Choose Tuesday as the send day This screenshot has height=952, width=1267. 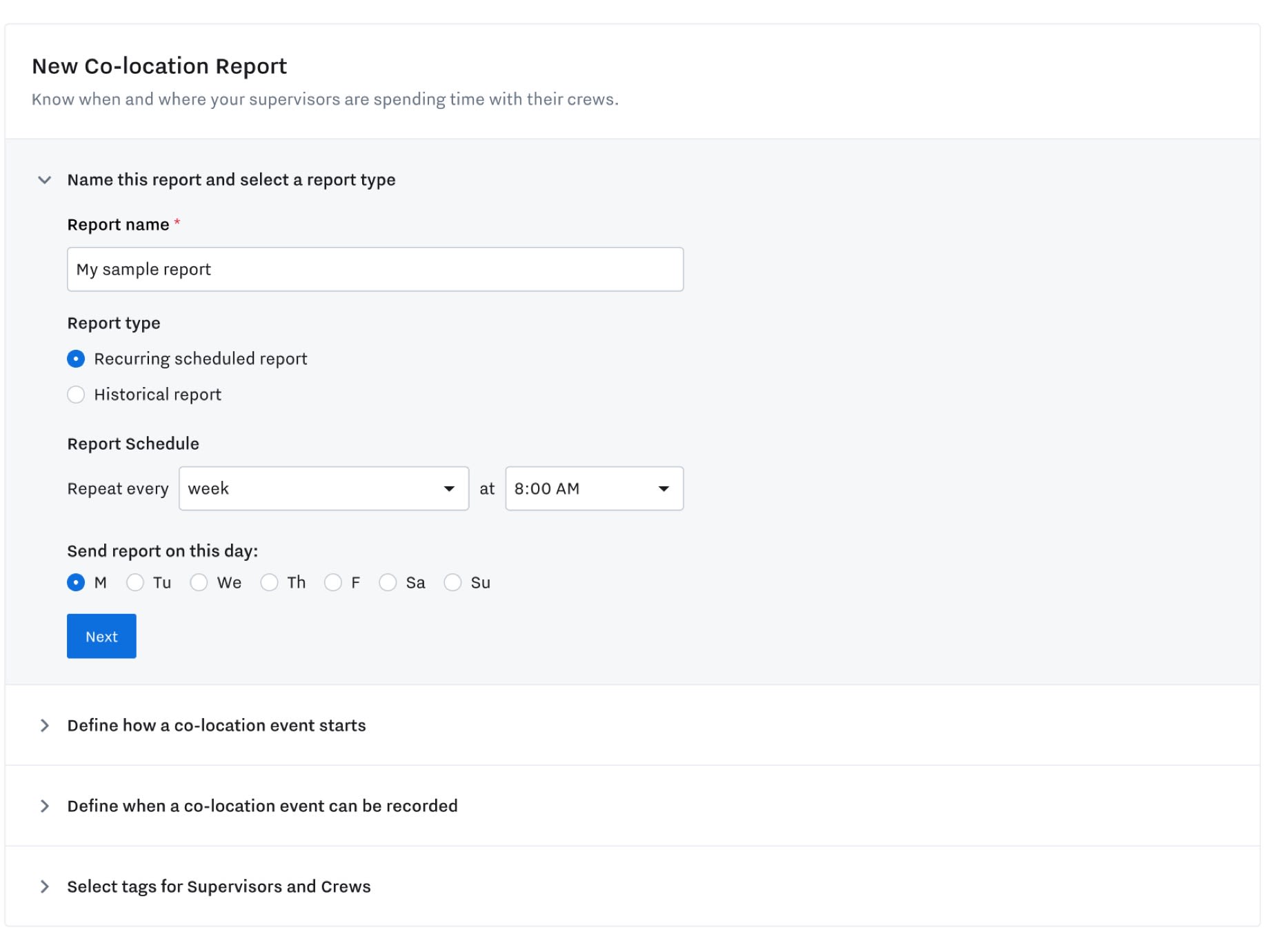tap(135, 582)
